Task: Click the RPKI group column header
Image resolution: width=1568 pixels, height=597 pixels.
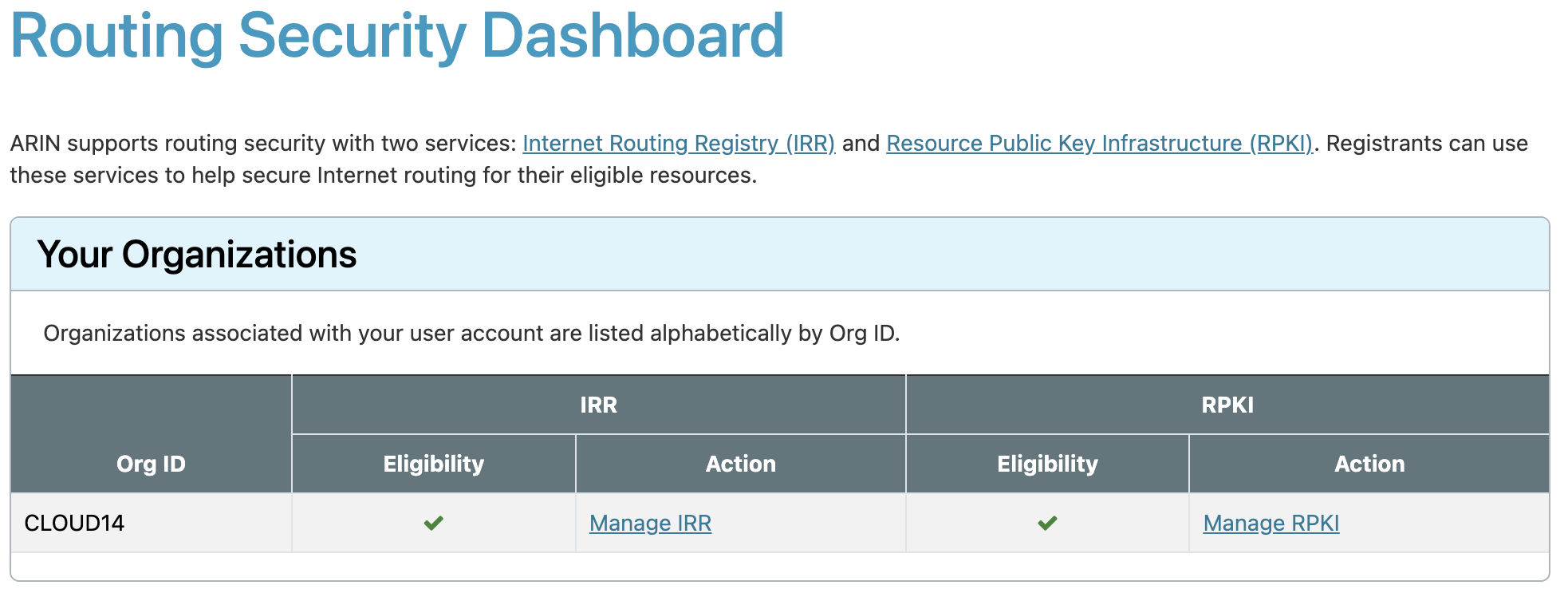Action: point(1227,405)
